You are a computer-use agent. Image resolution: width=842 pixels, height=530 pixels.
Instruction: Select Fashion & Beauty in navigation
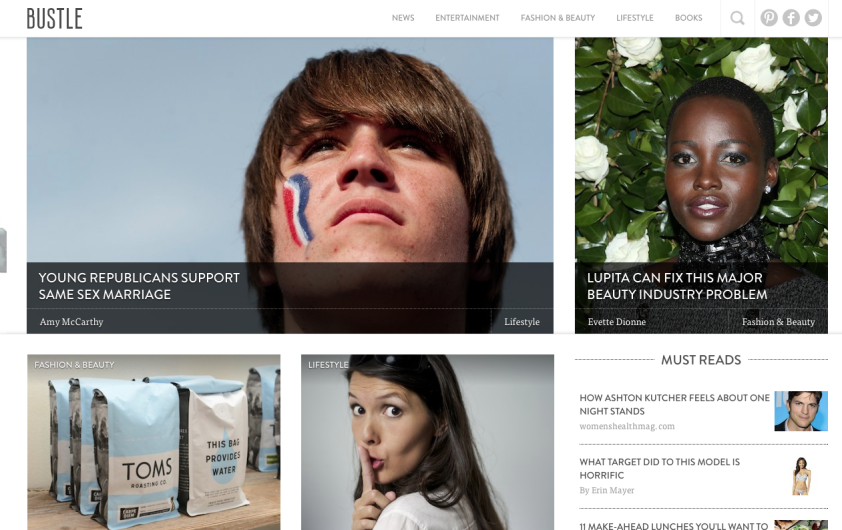point(557,18)
